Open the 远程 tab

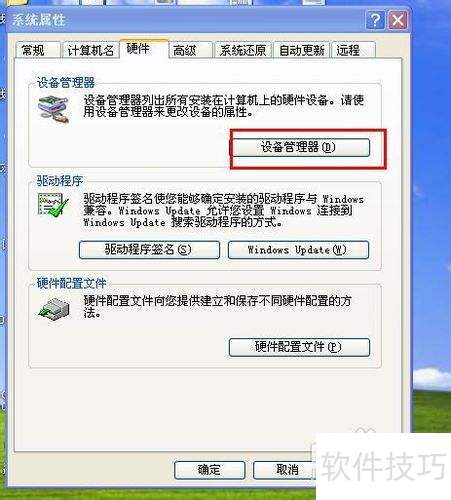[353, 50]
